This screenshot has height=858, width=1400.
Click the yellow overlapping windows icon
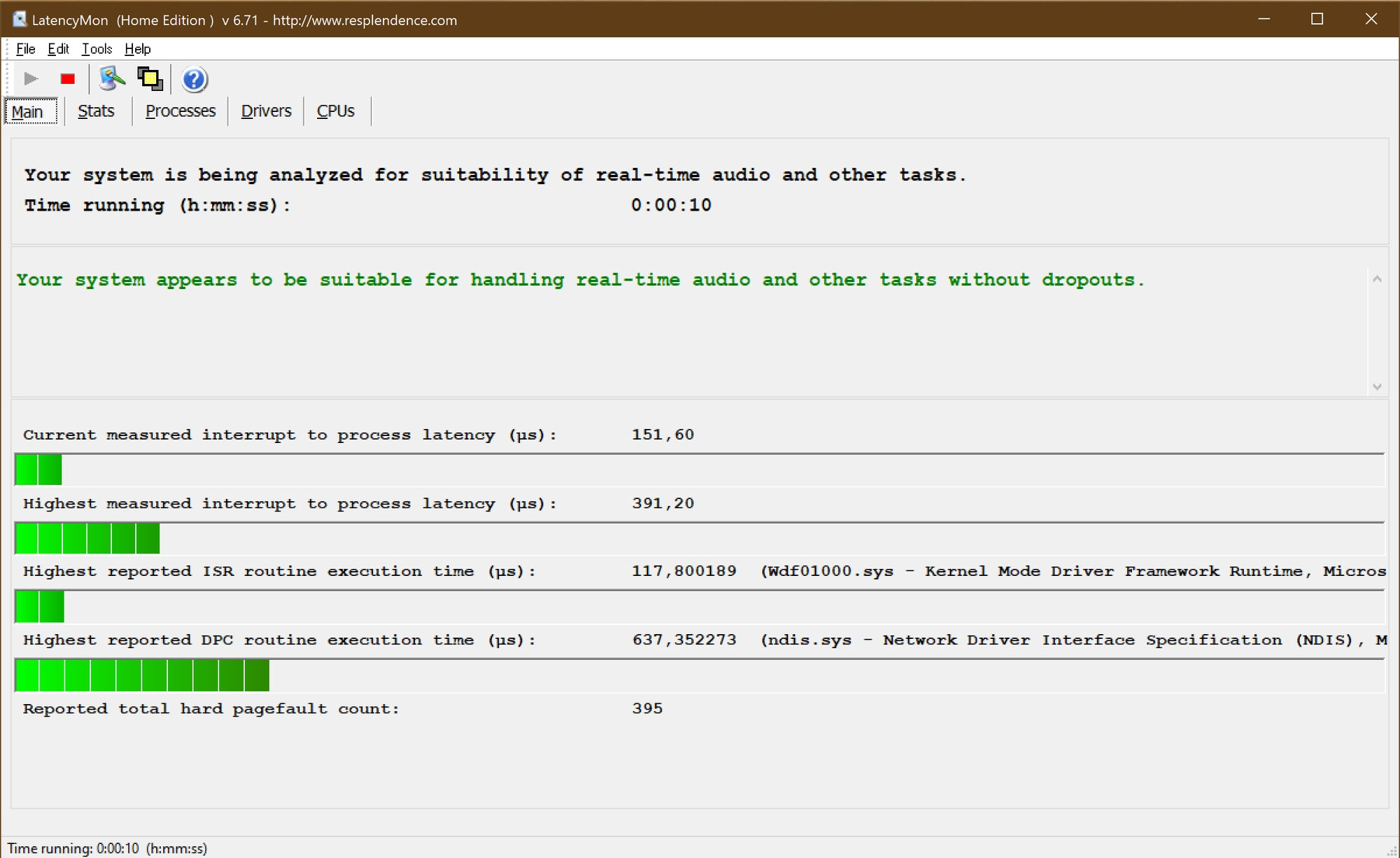[x=150, y=78]
